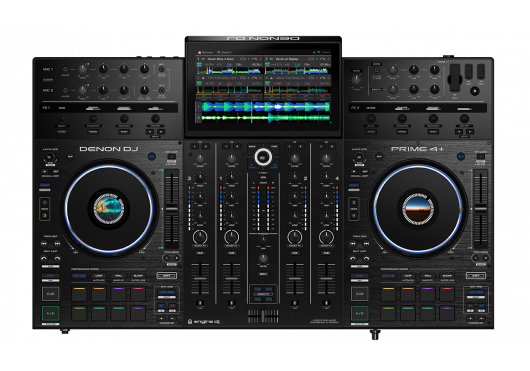Click the crossfader at the mixer bottom

[x=263, y=316]
